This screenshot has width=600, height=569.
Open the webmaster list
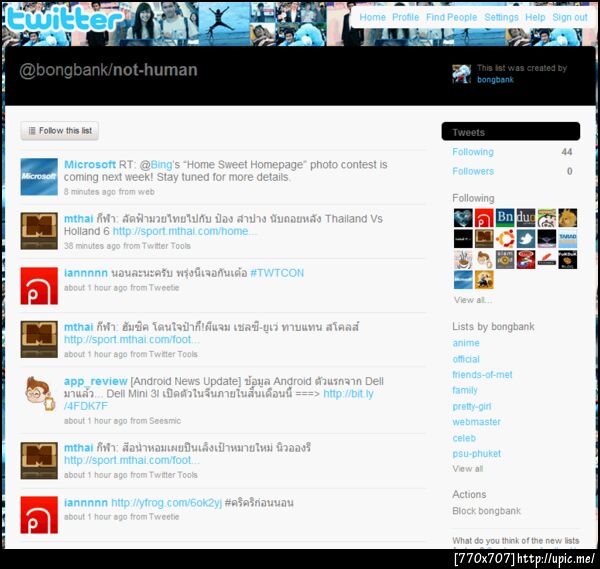pos(476,422)
